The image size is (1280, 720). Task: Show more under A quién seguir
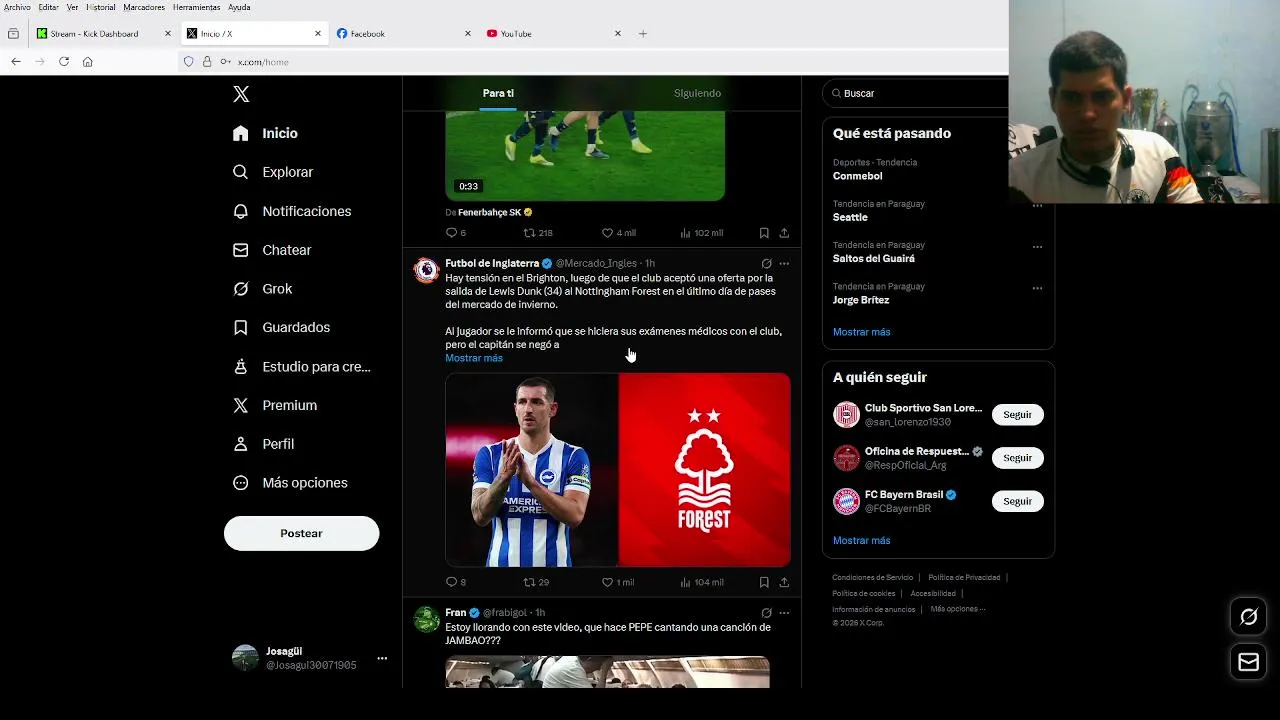point(861,541)
